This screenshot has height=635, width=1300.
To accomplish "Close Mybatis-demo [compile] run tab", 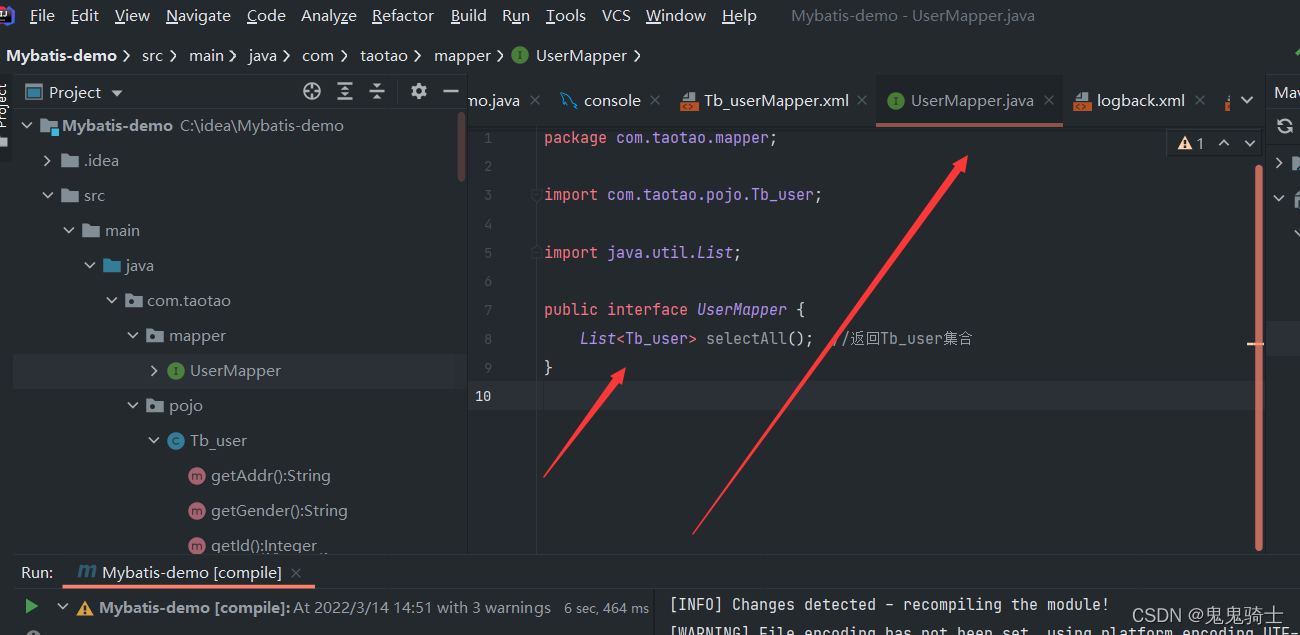I will 297,573.
